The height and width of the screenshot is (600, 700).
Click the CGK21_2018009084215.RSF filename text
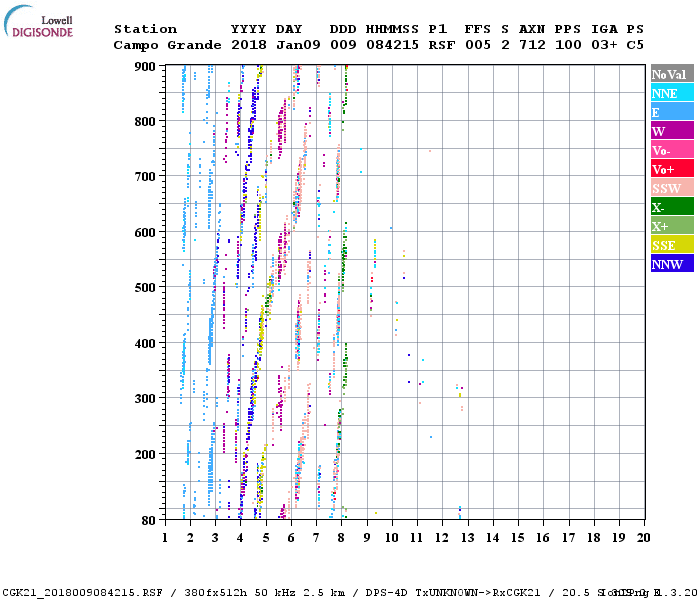coord(83,593)
